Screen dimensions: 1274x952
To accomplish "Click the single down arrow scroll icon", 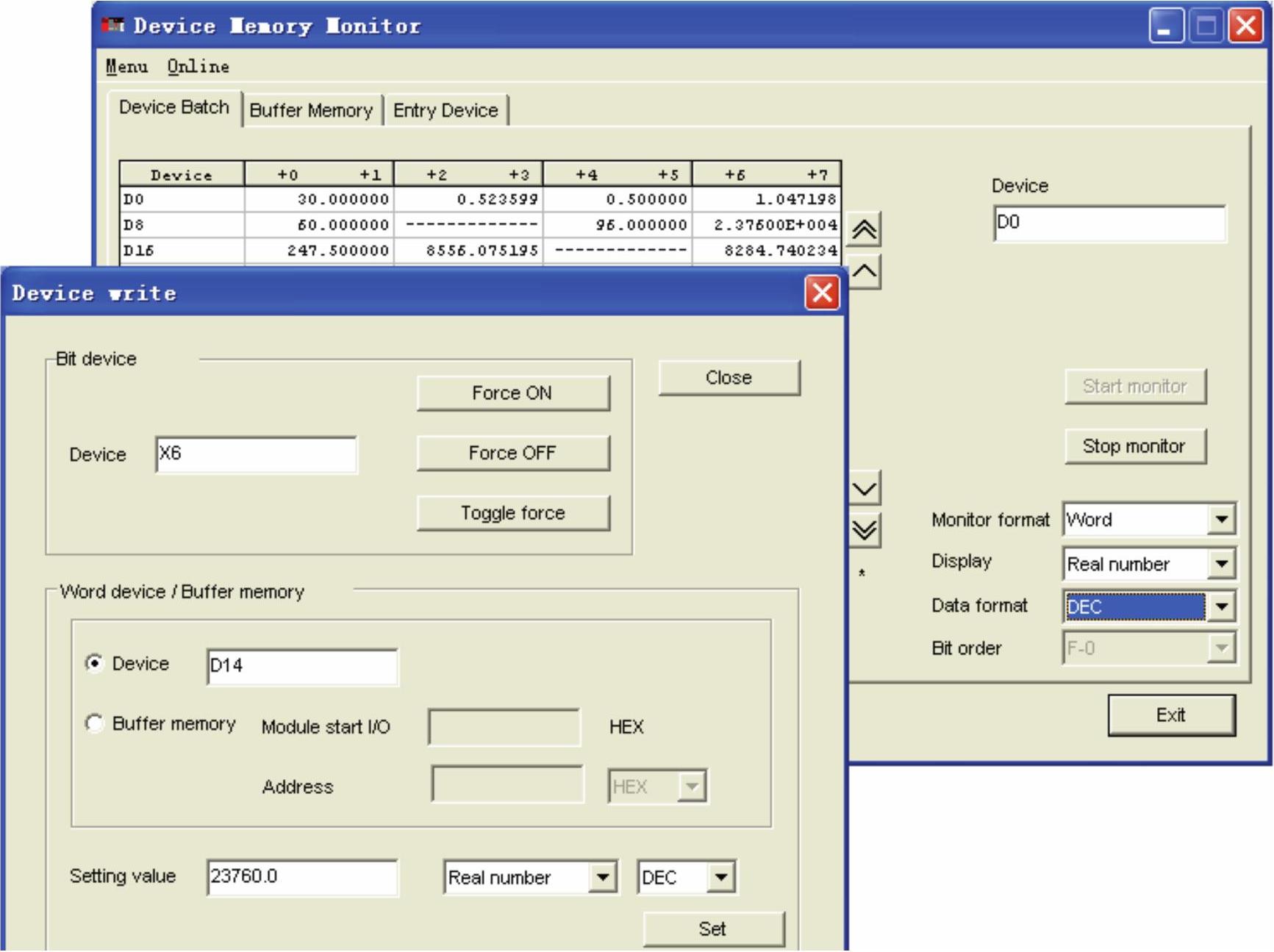I will (865, 488).
